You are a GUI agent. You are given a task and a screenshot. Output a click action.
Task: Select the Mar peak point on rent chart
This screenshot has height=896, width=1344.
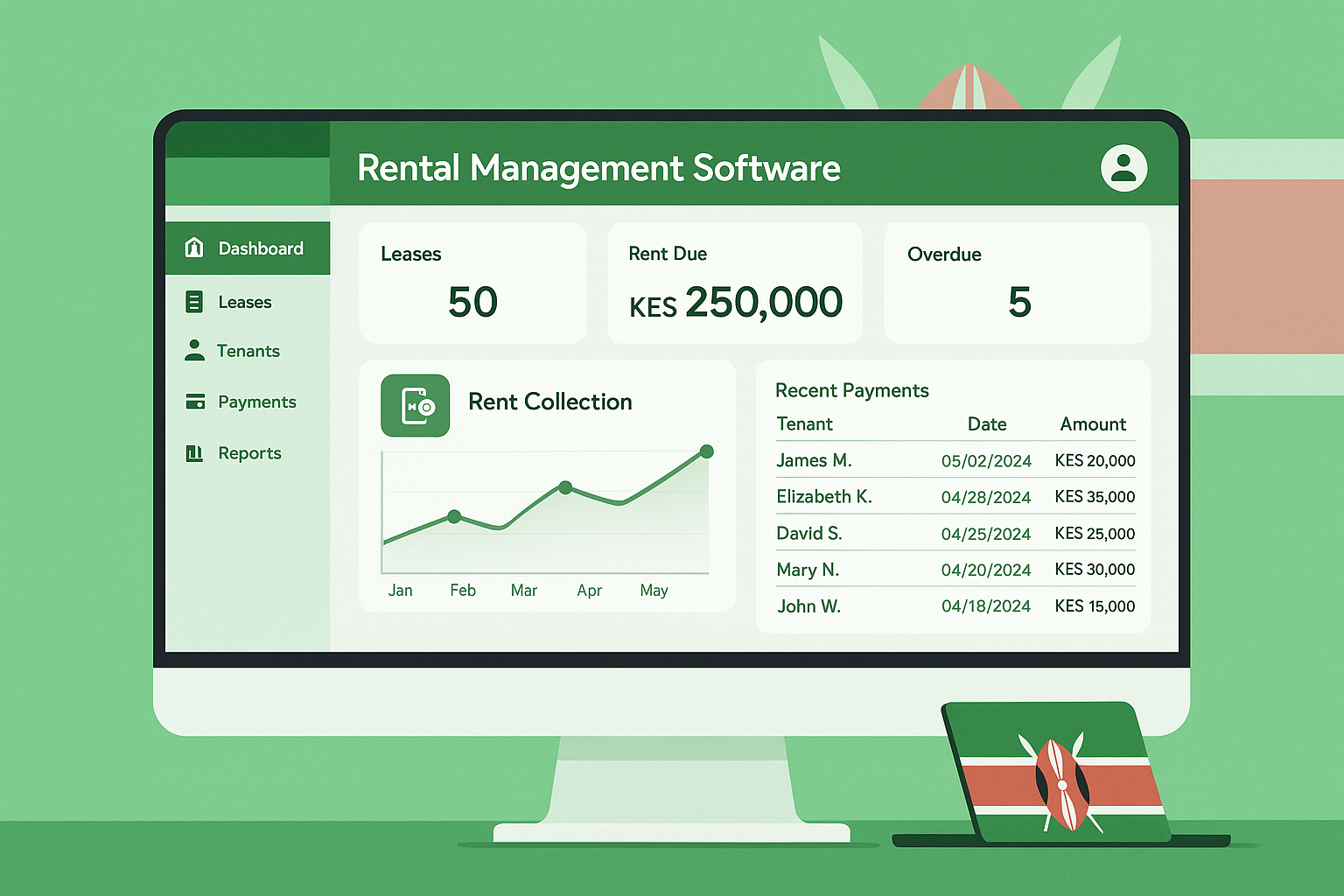pyautogui.click(x=566, y=488)
